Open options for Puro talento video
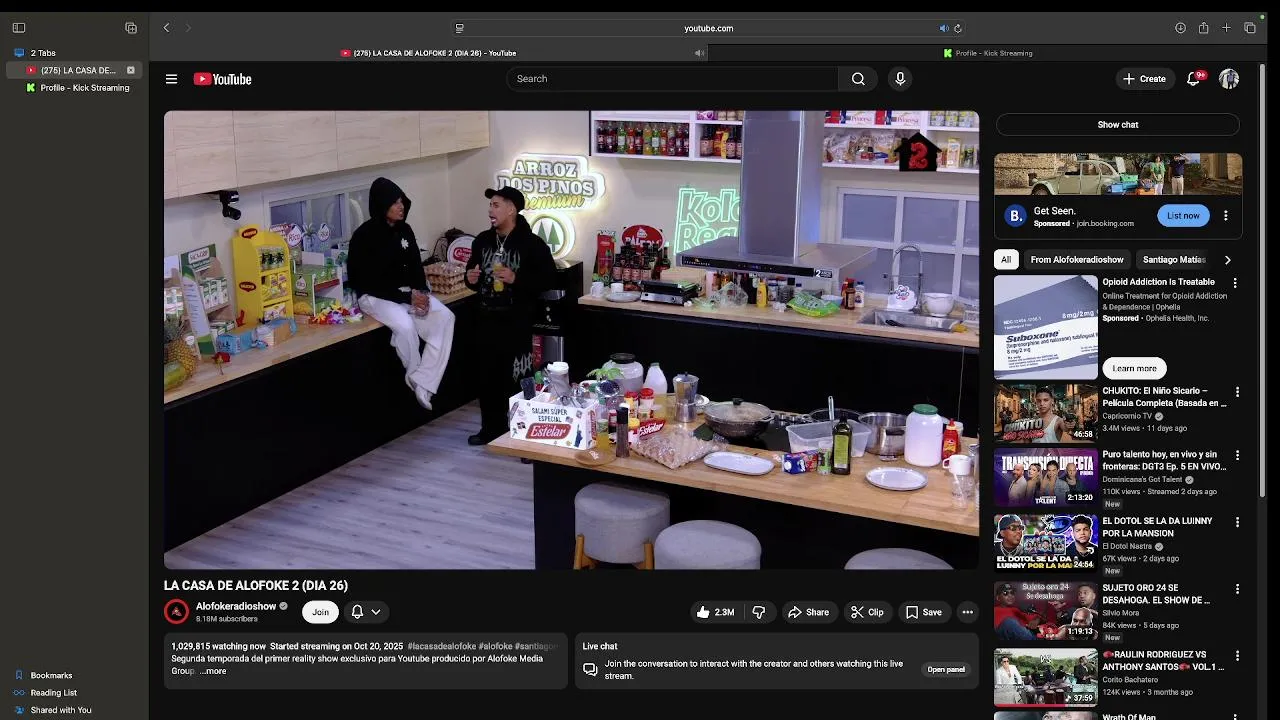This screenshot has width=1280, height=720. coord(1237,455)
